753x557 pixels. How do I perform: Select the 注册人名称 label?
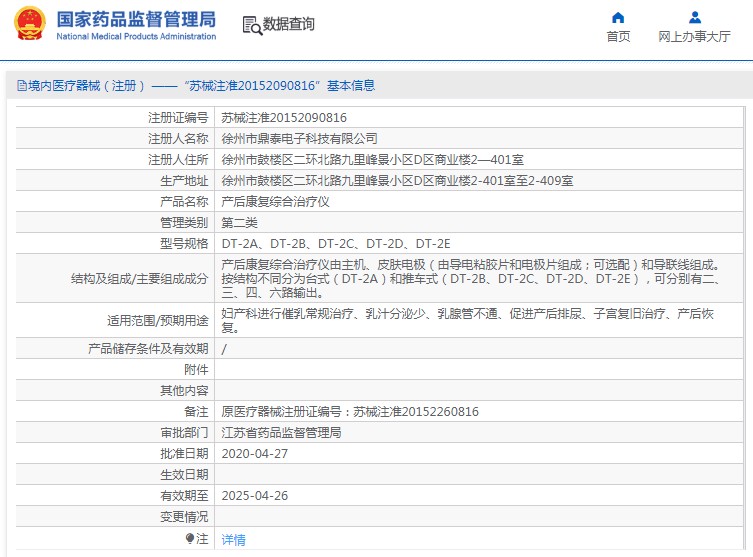pyautogui.click(x=178, y=139)
